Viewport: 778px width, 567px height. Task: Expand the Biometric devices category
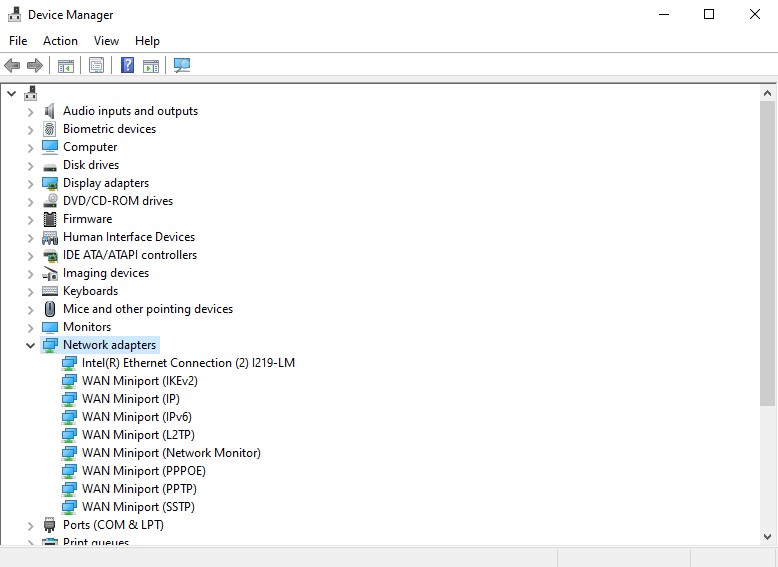(x=31, y=130)
